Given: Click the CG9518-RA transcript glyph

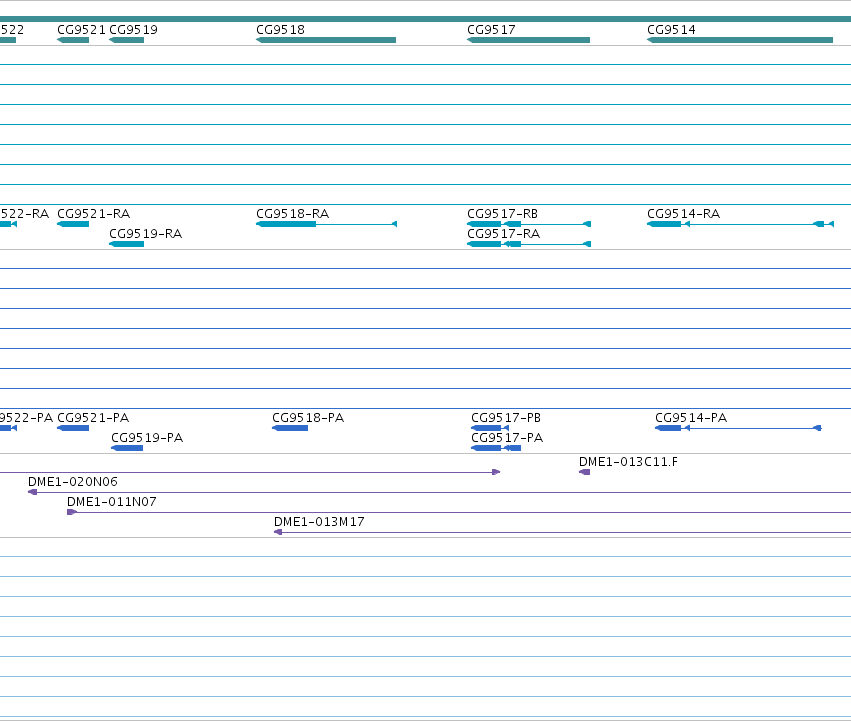Looking at the screenshot, I should pyautogui.click(x=327, y=224).
